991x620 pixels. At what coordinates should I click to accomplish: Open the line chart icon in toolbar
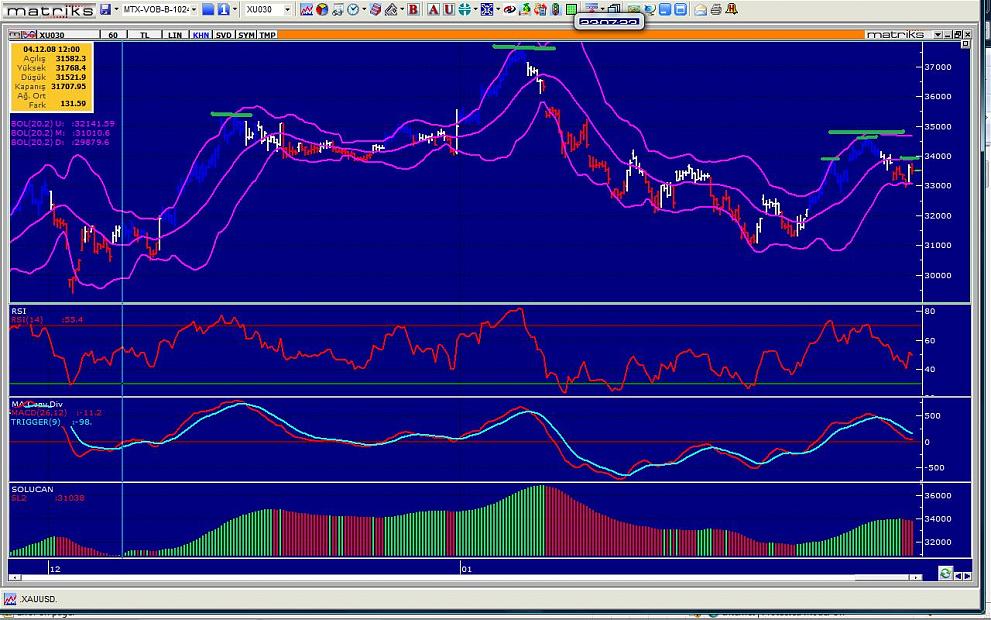click(307, 9)
